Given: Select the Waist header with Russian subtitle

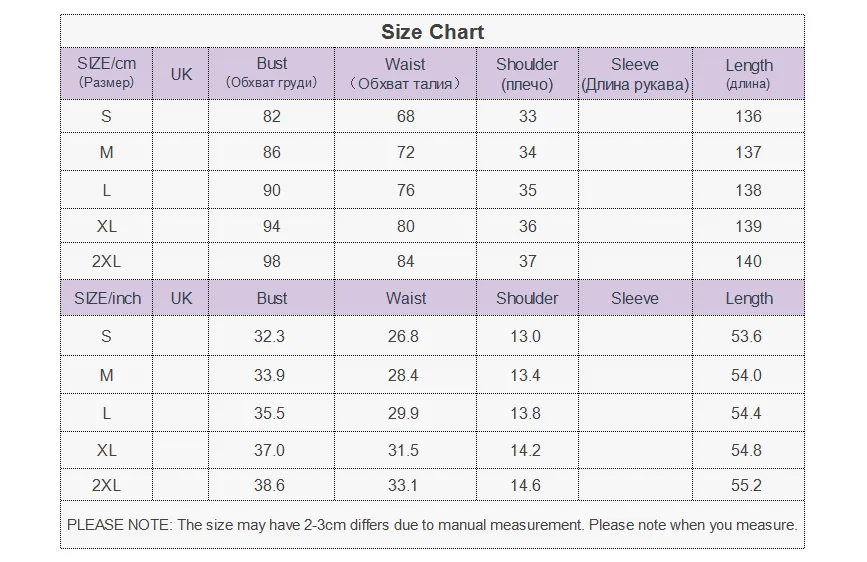Looking at the screenshot, I should click(x=405, y=73).
